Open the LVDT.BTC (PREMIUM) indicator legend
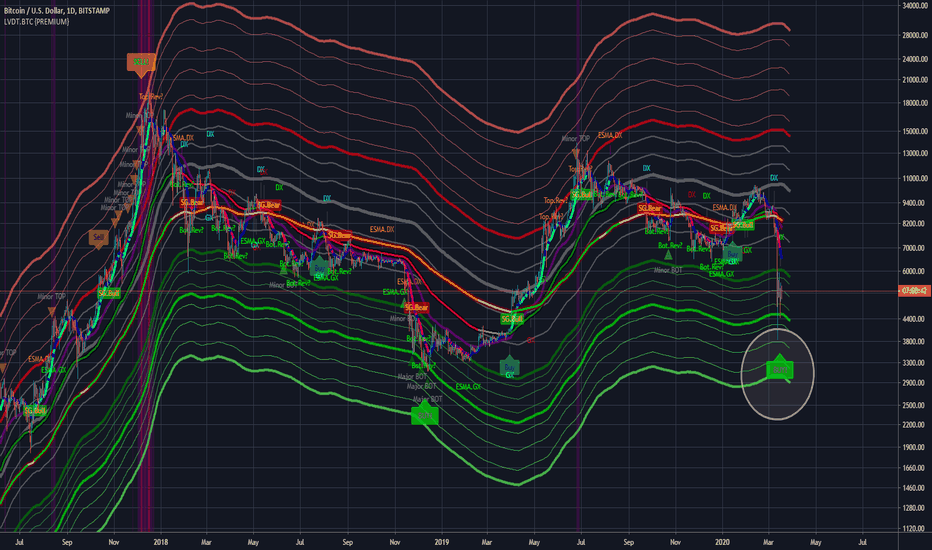This screenshot has height=550, width=932. pyautogui.click(x=36, y=22)
